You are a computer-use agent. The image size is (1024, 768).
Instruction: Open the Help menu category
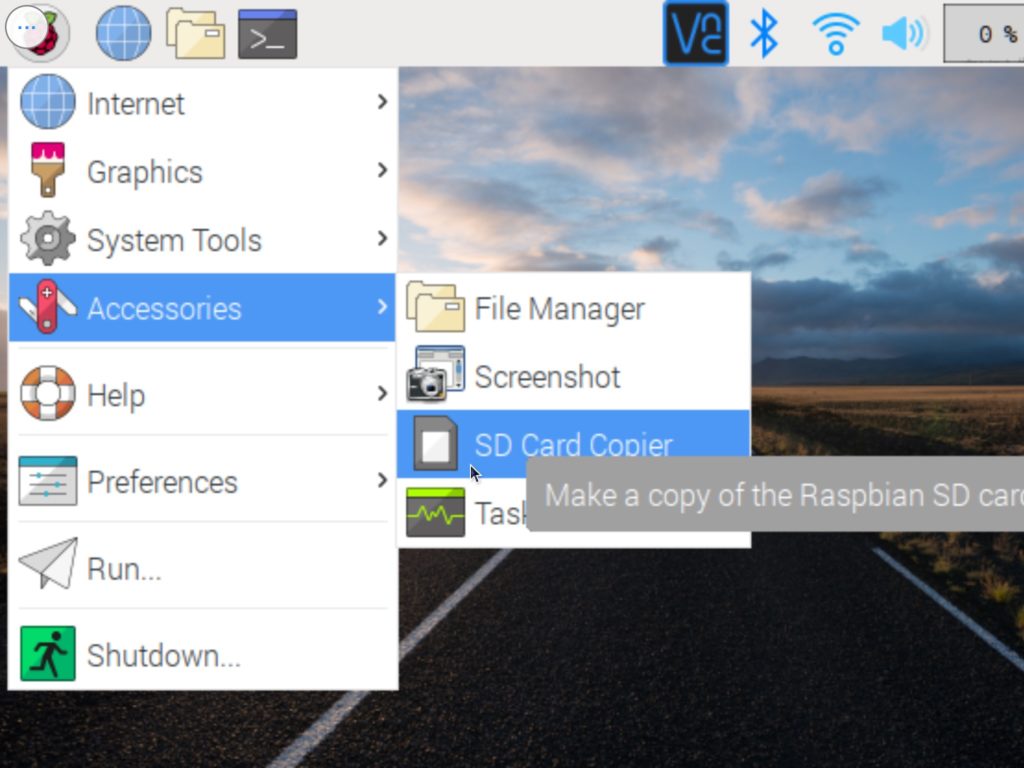(x=116, y=395)
